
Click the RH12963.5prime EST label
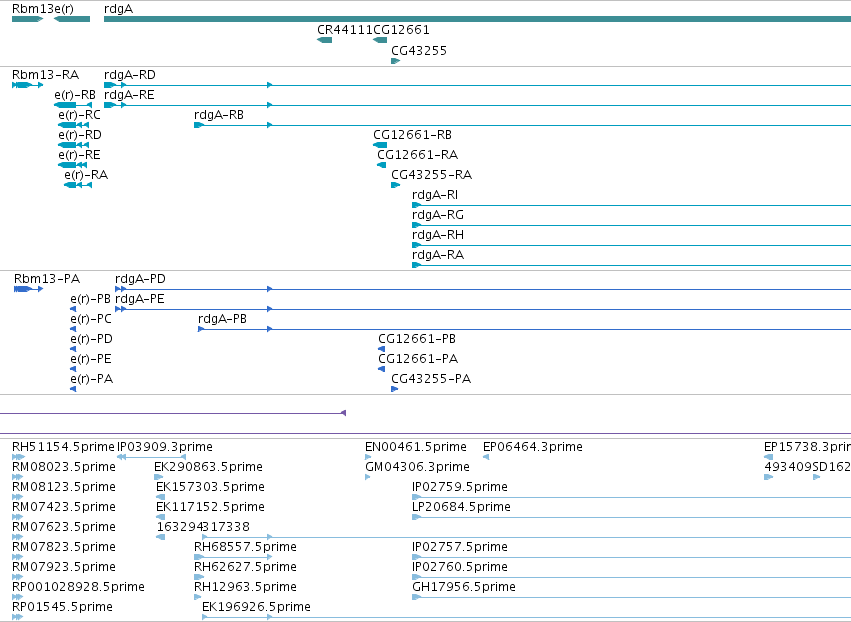[245, 588]
